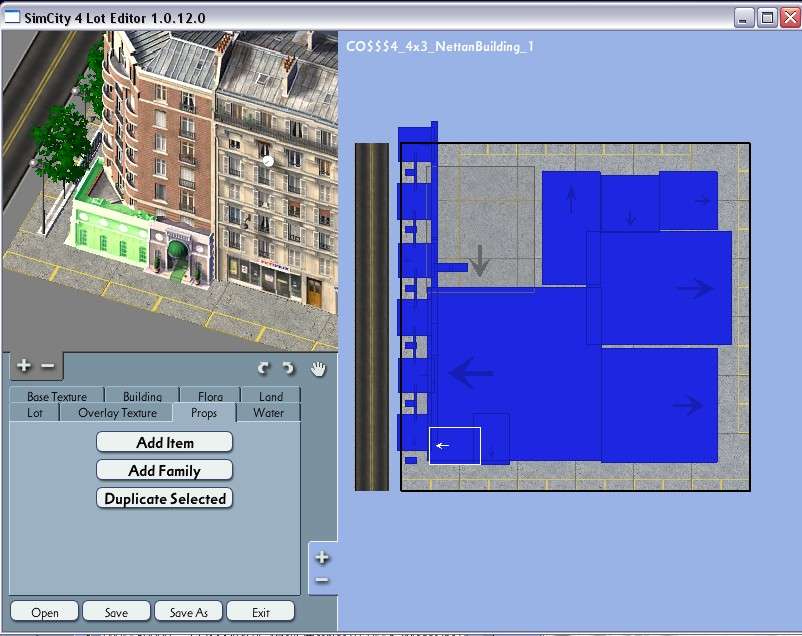Exit the Lot Editor
Screen dimensions: 802x636
coord(261,612)
